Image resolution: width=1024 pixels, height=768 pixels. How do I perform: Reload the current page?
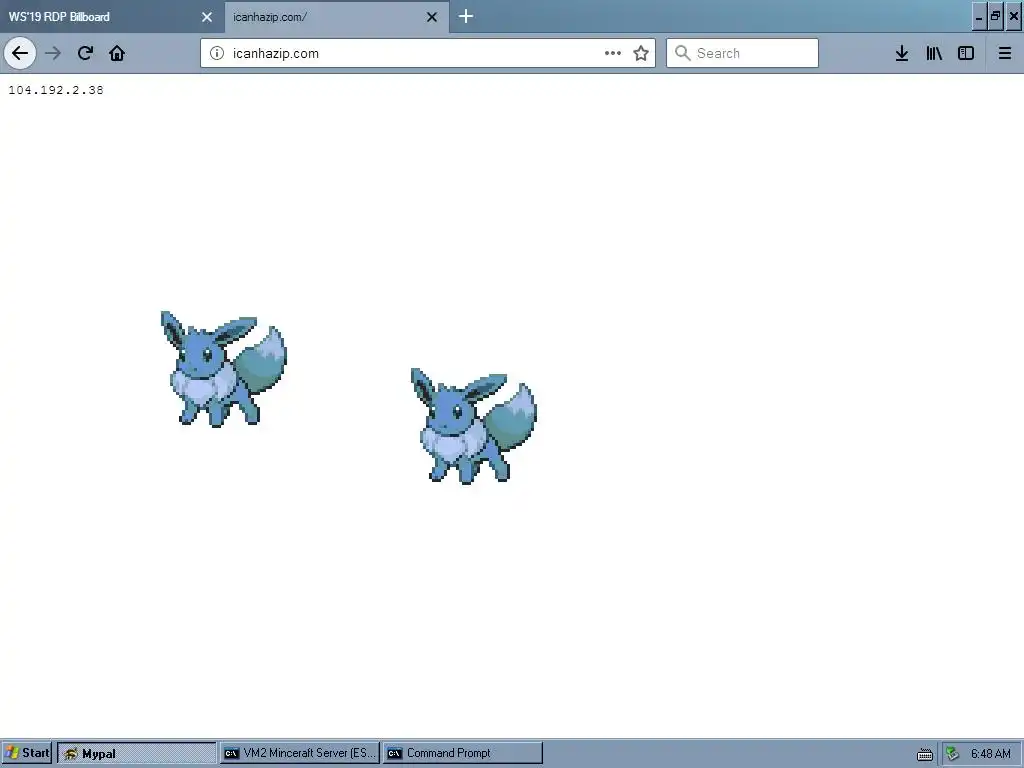pyautogui.click(x=85, y=53)
